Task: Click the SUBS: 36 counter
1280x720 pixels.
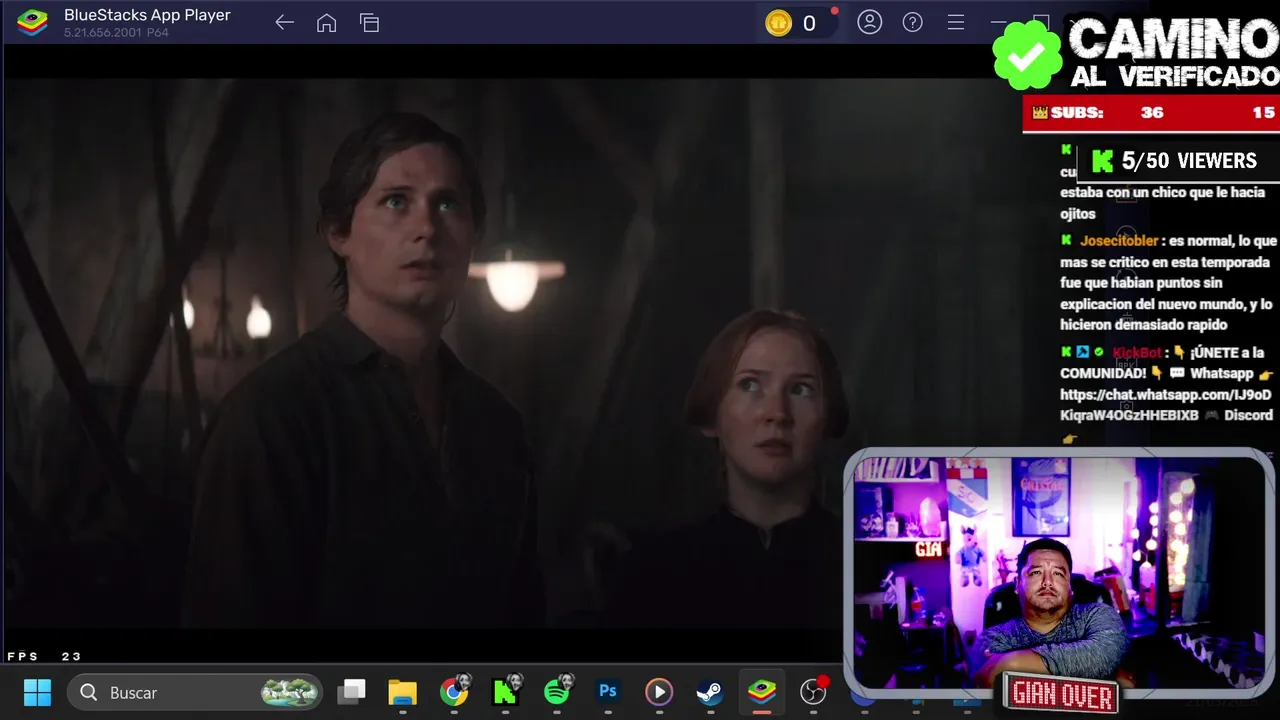Action: tap(1099, 113)
